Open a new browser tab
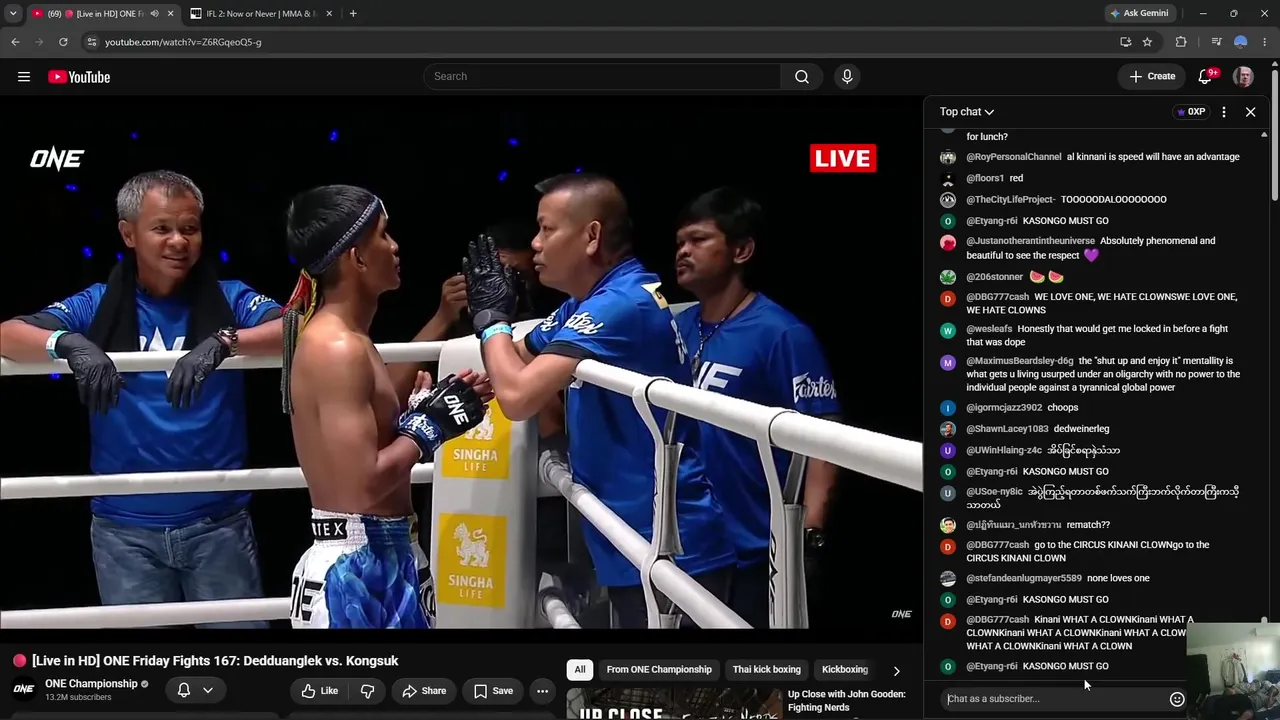This screenshot has height=720, width=1280. [353, 14]
